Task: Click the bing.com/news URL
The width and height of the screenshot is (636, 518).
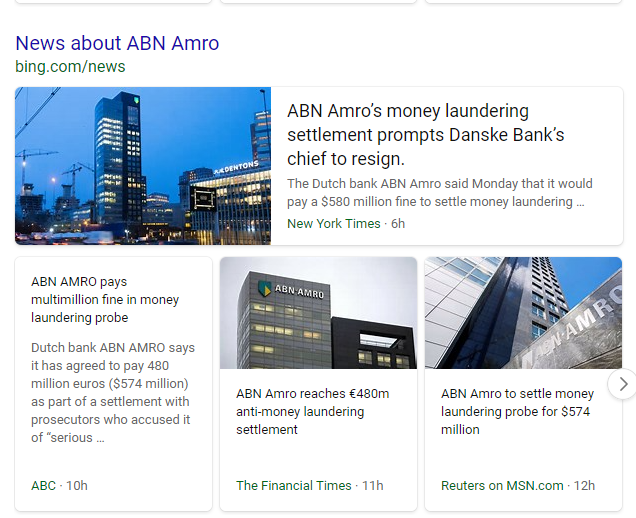Action: tap(70, 67)
